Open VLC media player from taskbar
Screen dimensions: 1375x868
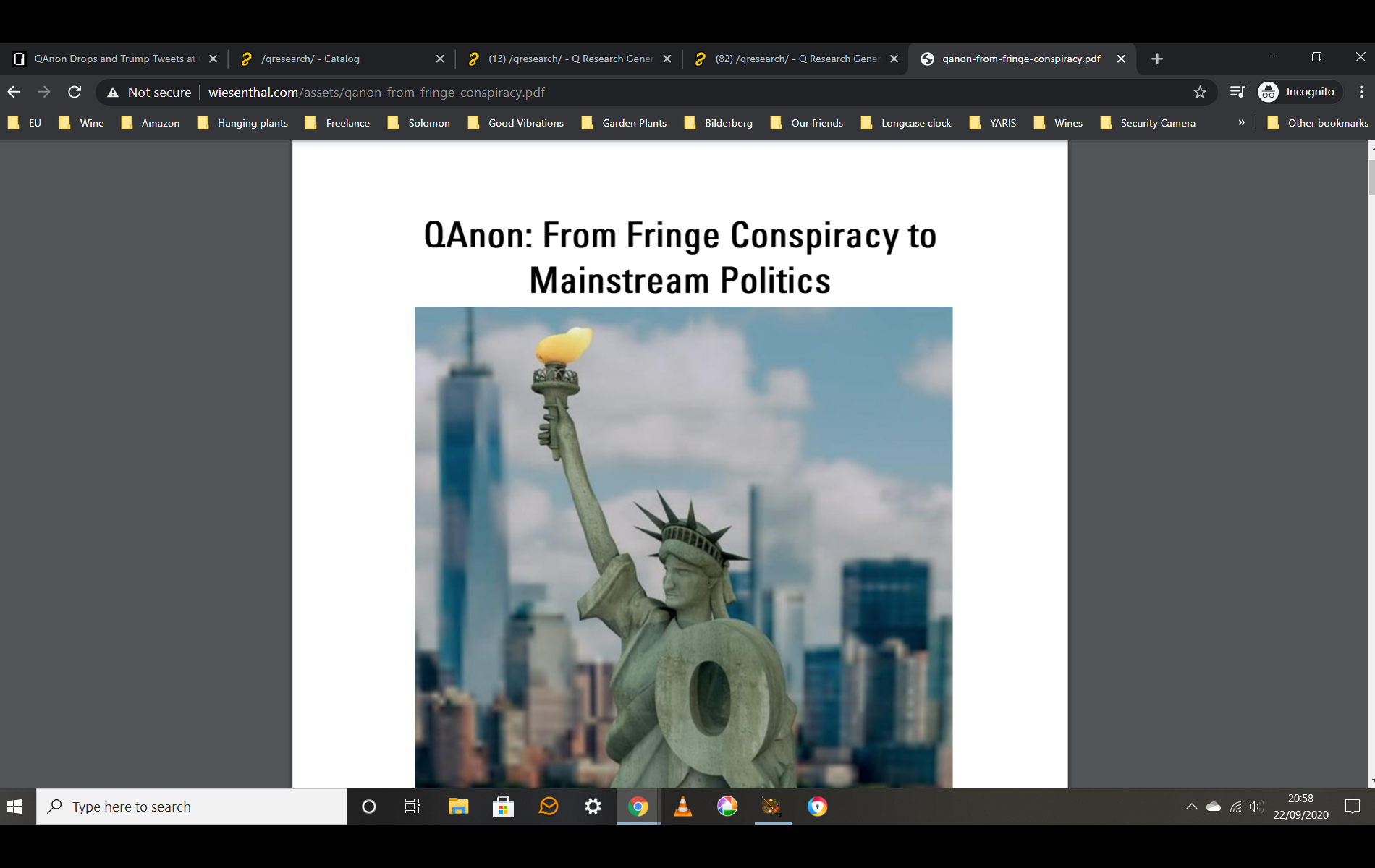(682, 807)
